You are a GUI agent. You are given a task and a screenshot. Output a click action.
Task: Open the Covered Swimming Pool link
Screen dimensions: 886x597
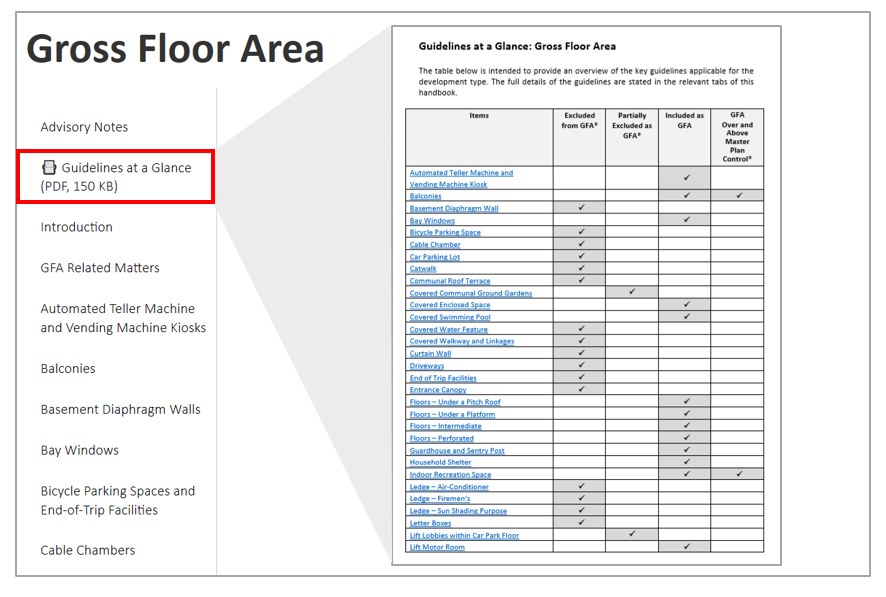click(x=450, y=317)
